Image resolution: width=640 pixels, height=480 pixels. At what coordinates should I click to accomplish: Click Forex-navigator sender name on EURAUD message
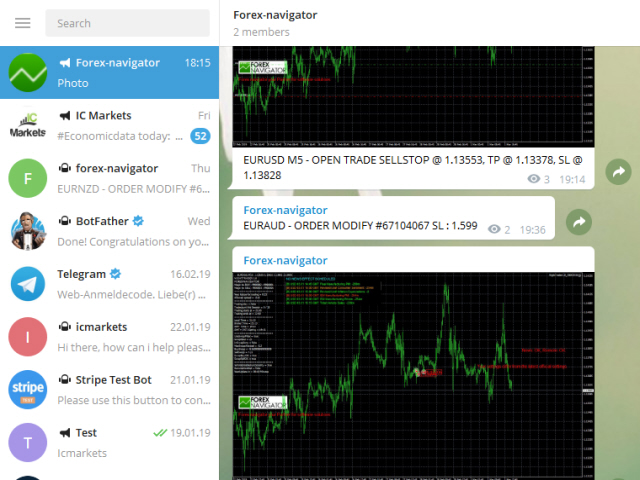[x=285, y=210]
